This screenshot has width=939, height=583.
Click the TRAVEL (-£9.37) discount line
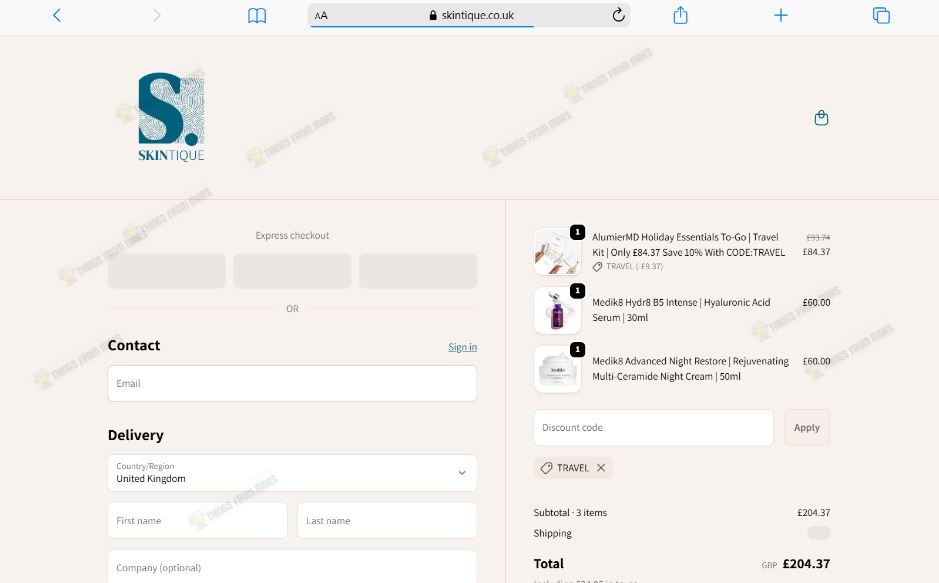628,266
